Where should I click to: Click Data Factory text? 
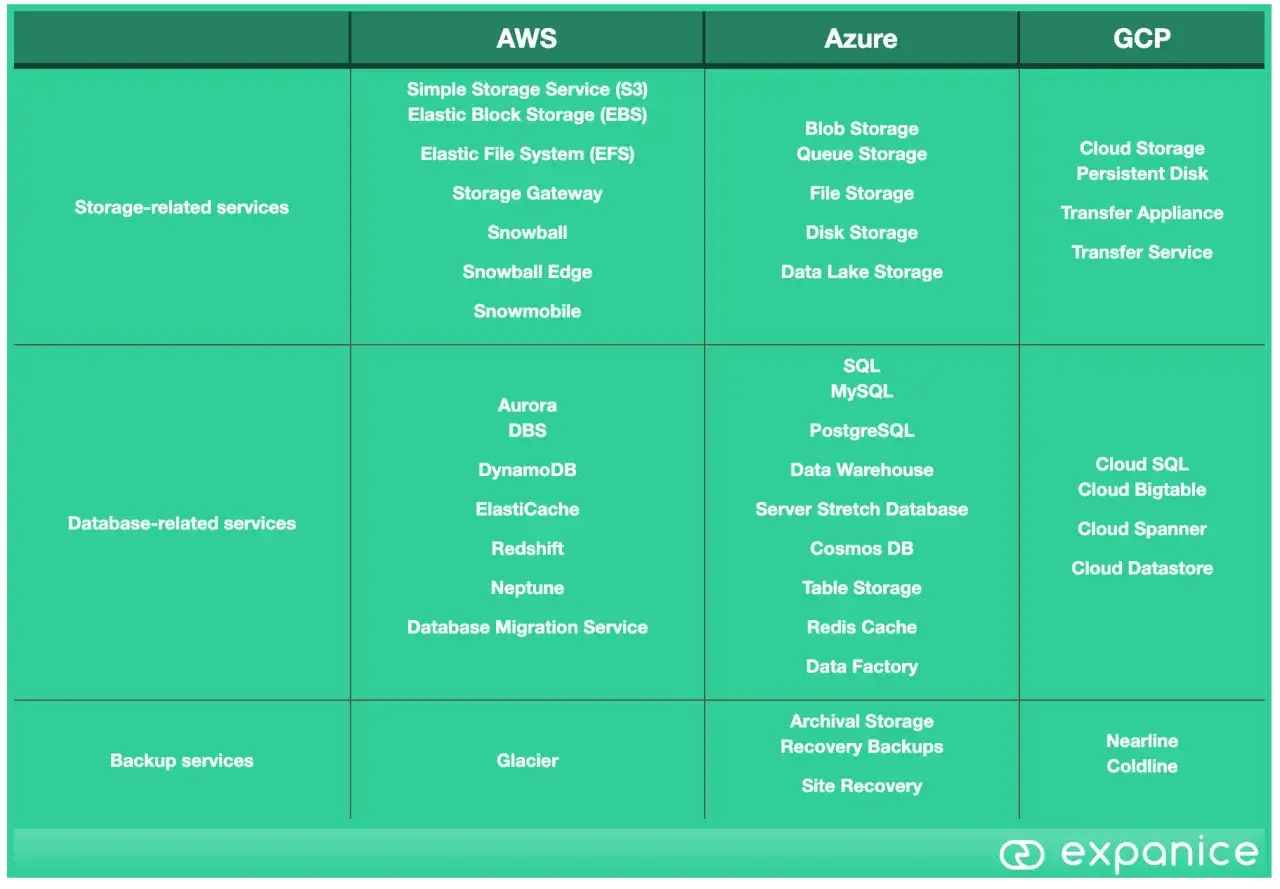[861, 666]
